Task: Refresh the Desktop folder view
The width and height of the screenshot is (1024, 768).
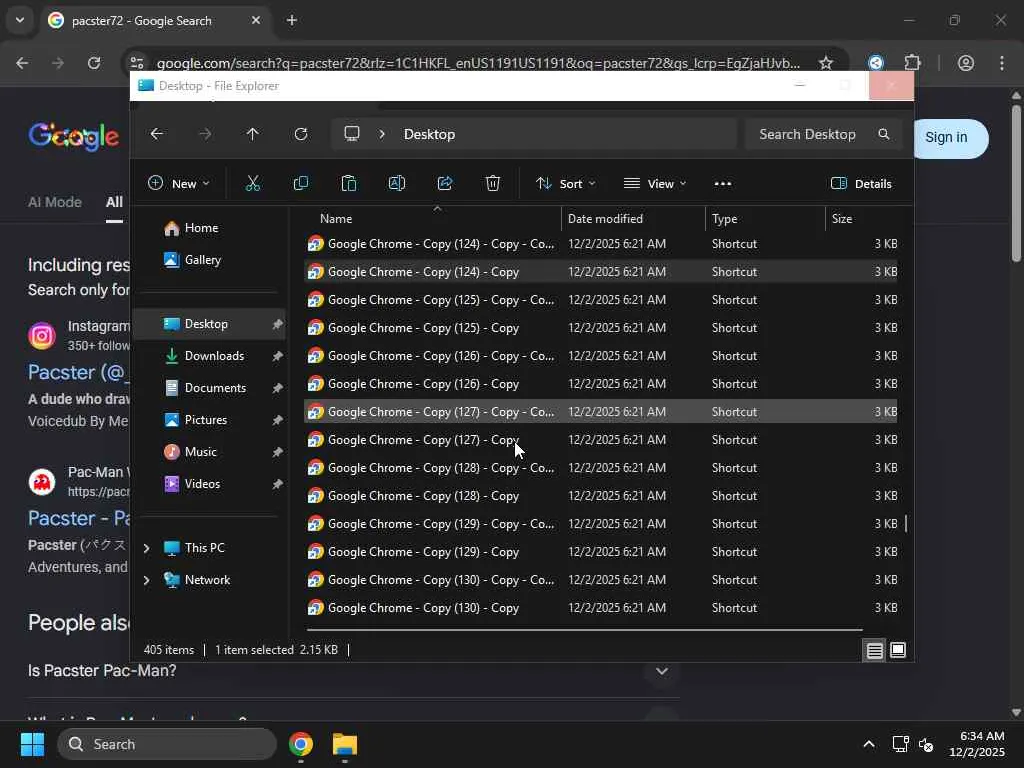Action: point(300,134)
